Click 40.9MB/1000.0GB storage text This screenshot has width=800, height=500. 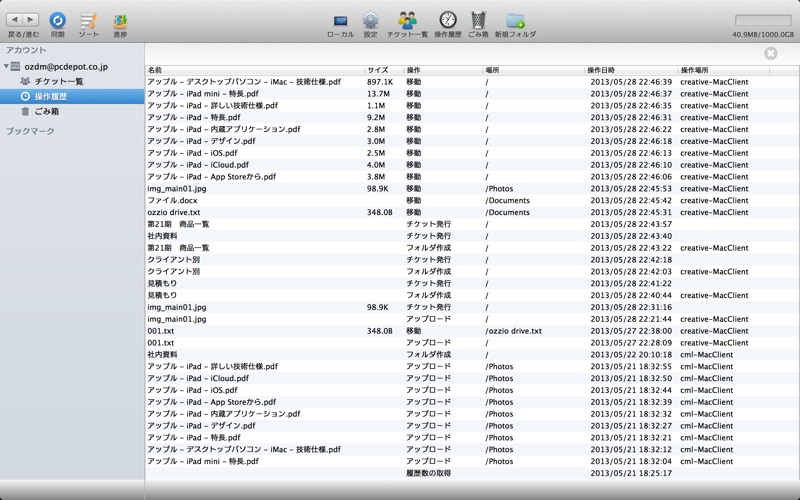[763, 35]
